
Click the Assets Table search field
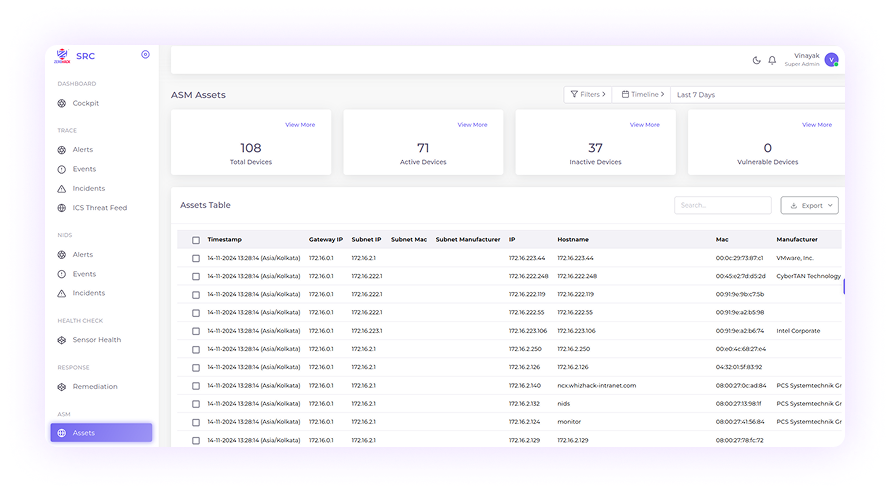[722, 205]
